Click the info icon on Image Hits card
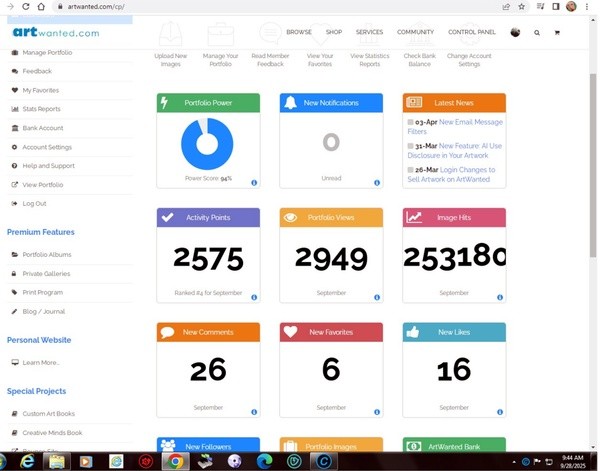Screen dimensions: 600x471 (499, 297)
